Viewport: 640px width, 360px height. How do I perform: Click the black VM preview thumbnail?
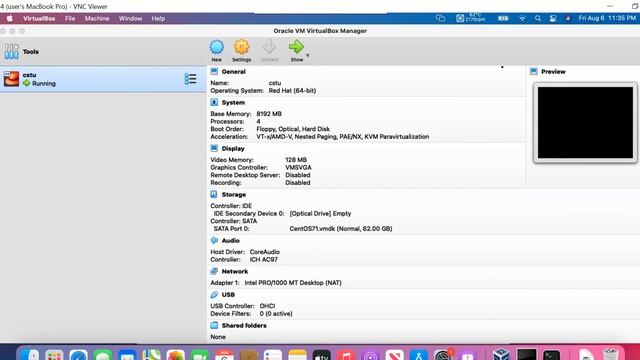(x=585, y=122)
